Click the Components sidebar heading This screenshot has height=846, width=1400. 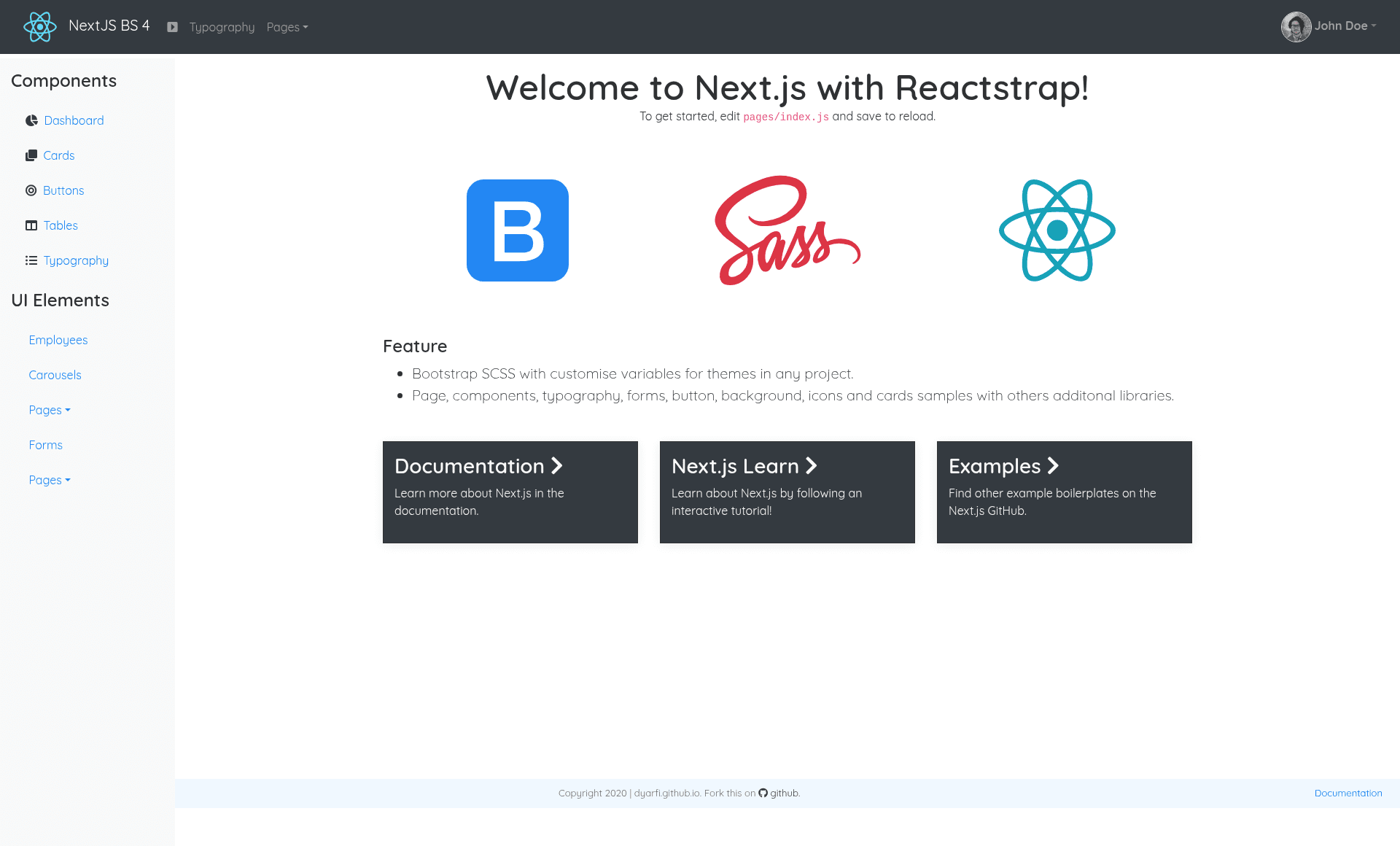64,81
